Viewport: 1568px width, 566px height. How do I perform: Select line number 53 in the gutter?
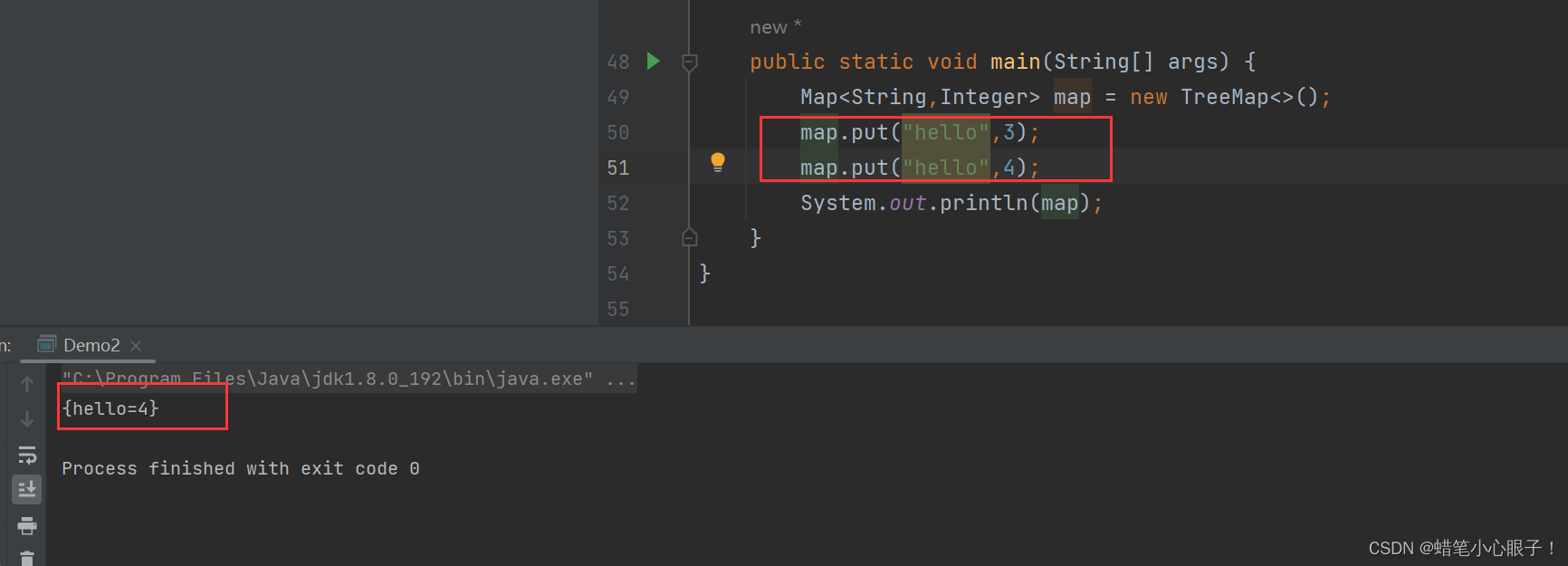pos(618,238)
